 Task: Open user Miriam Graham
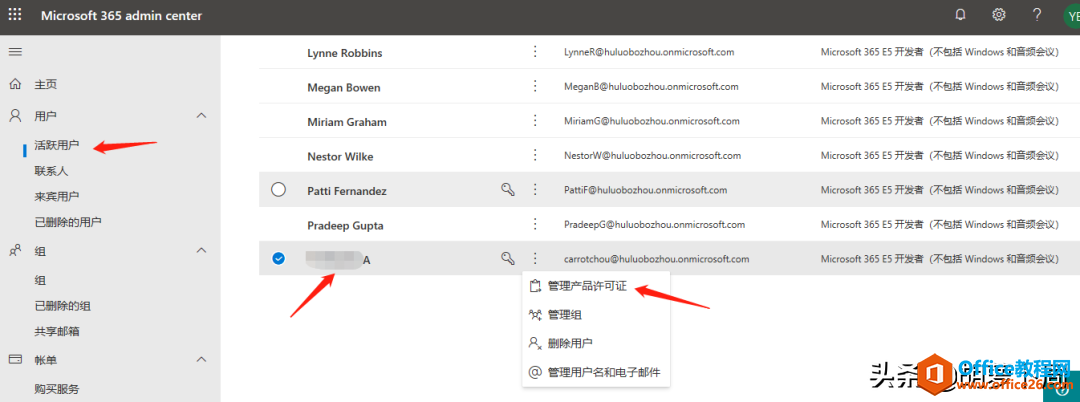[x=346, y=122]
